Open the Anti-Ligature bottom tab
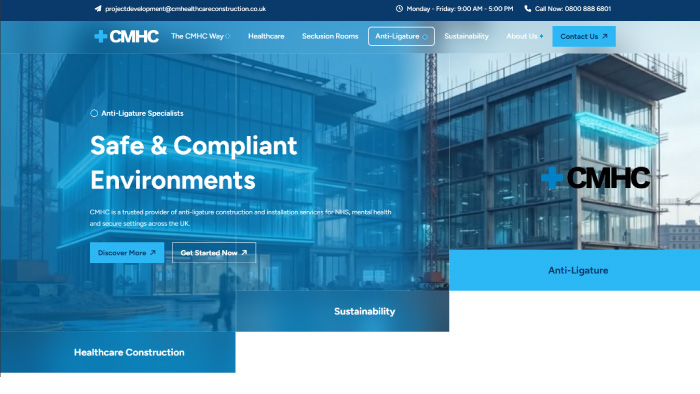This screenshot has height=394, width=700. click(575, 270)
